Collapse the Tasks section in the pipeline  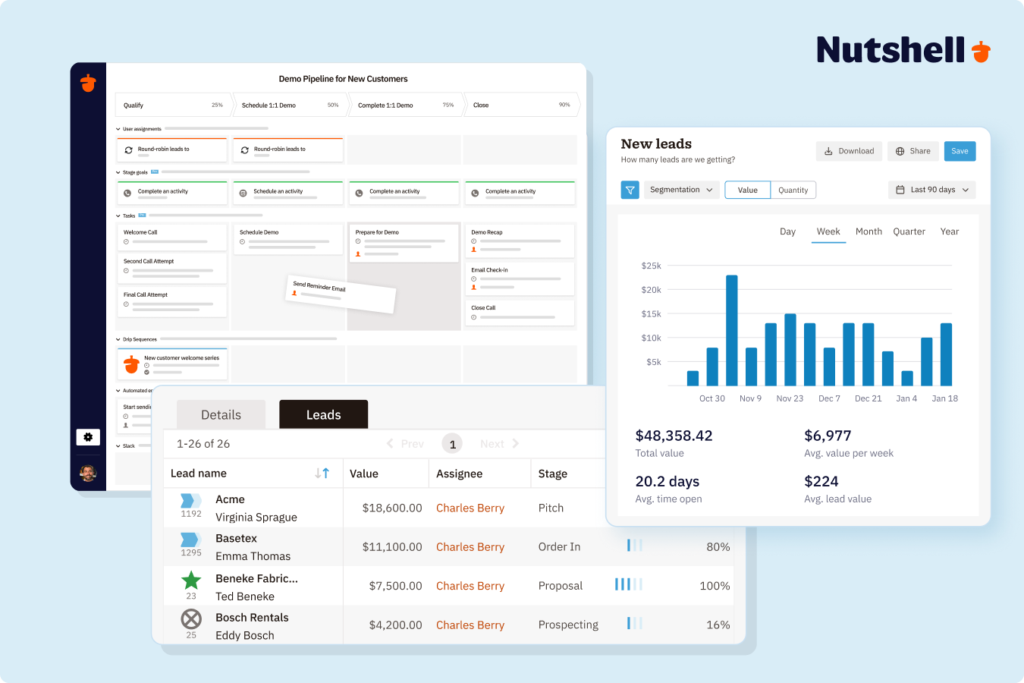click(x=120, y=215)
